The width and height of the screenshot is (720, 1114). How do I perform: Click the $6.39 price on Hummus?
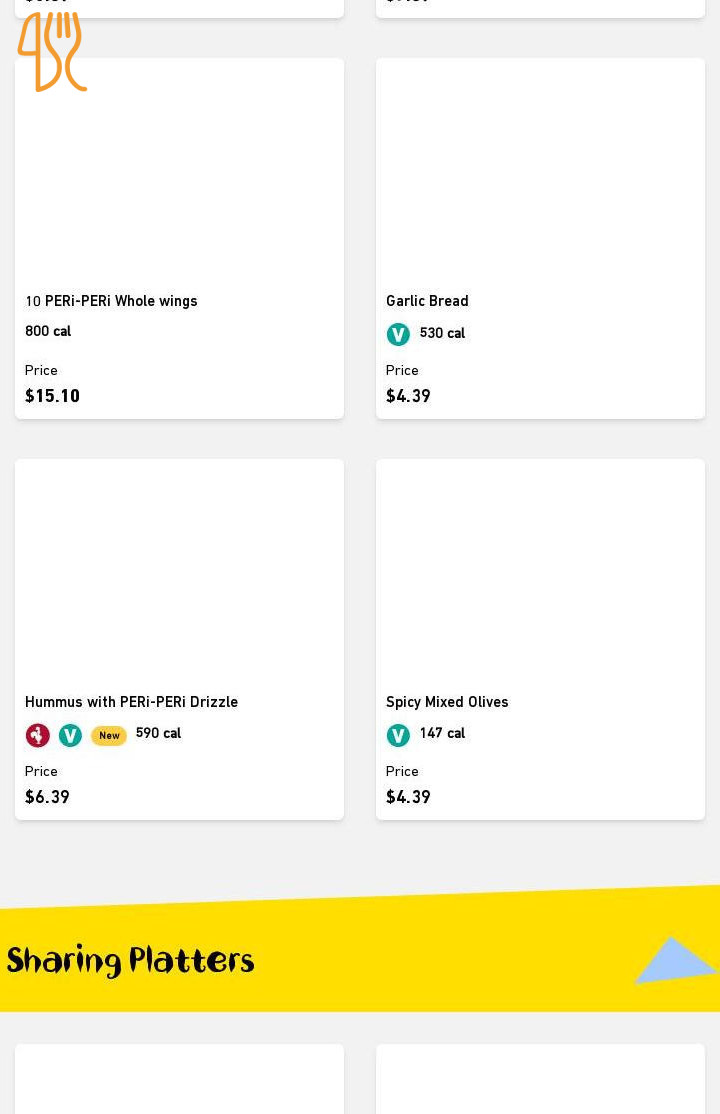point(47,797)
